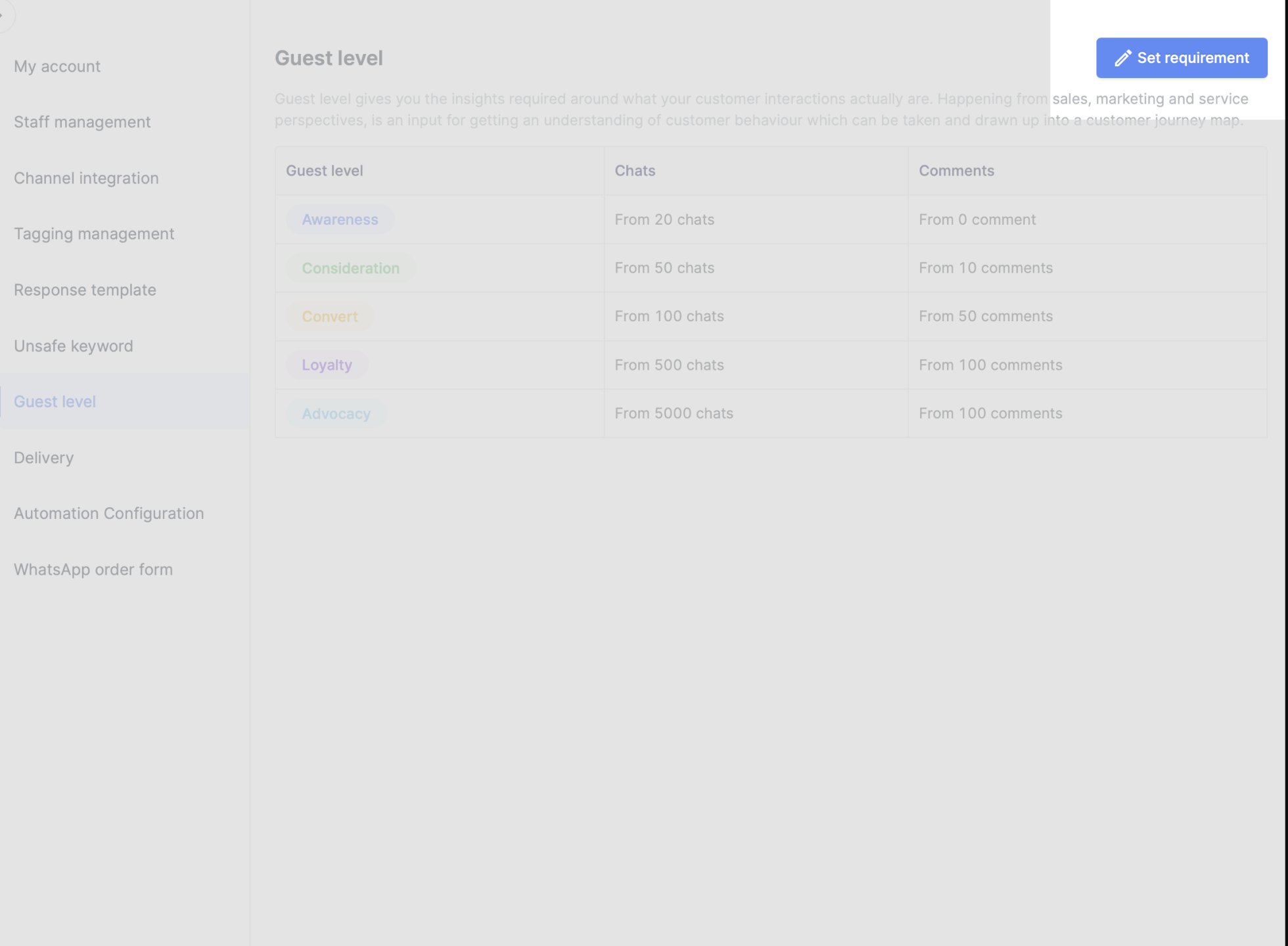Click the Set requirement button
This screenshot has height=946, width=1288.
click(x=1181, y=58)
